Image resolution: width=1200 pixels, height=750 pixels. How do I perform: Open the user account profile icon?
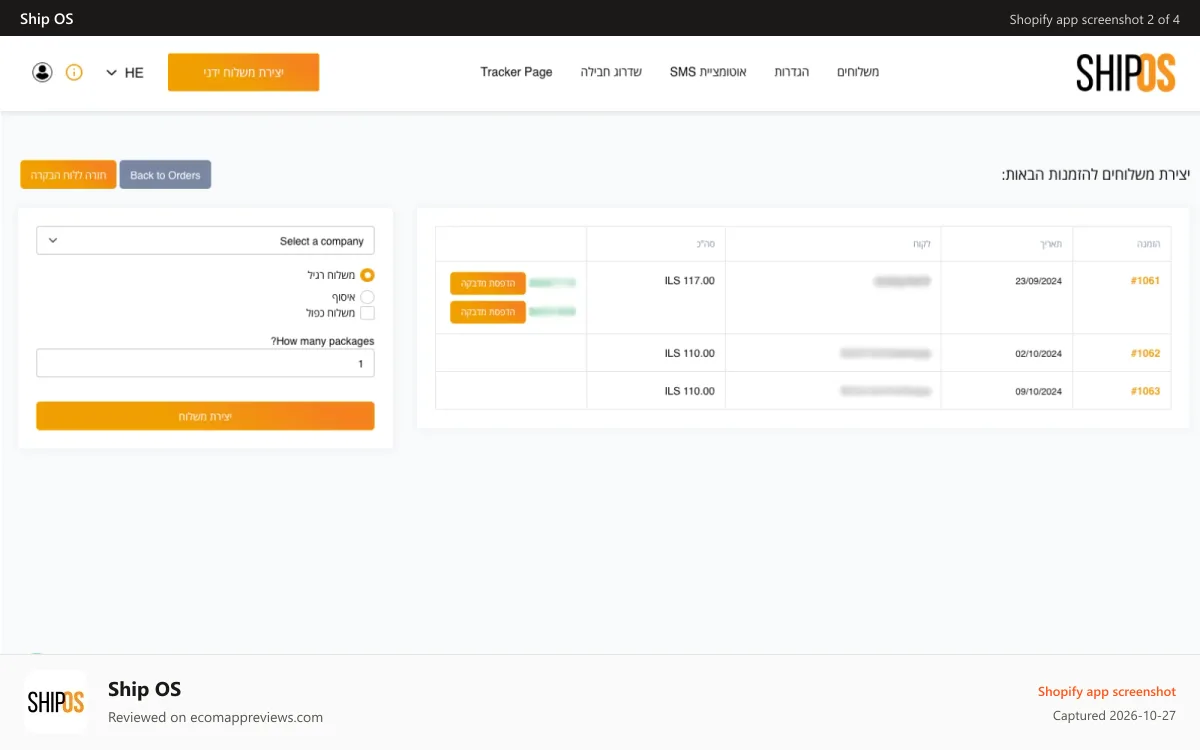42,72
